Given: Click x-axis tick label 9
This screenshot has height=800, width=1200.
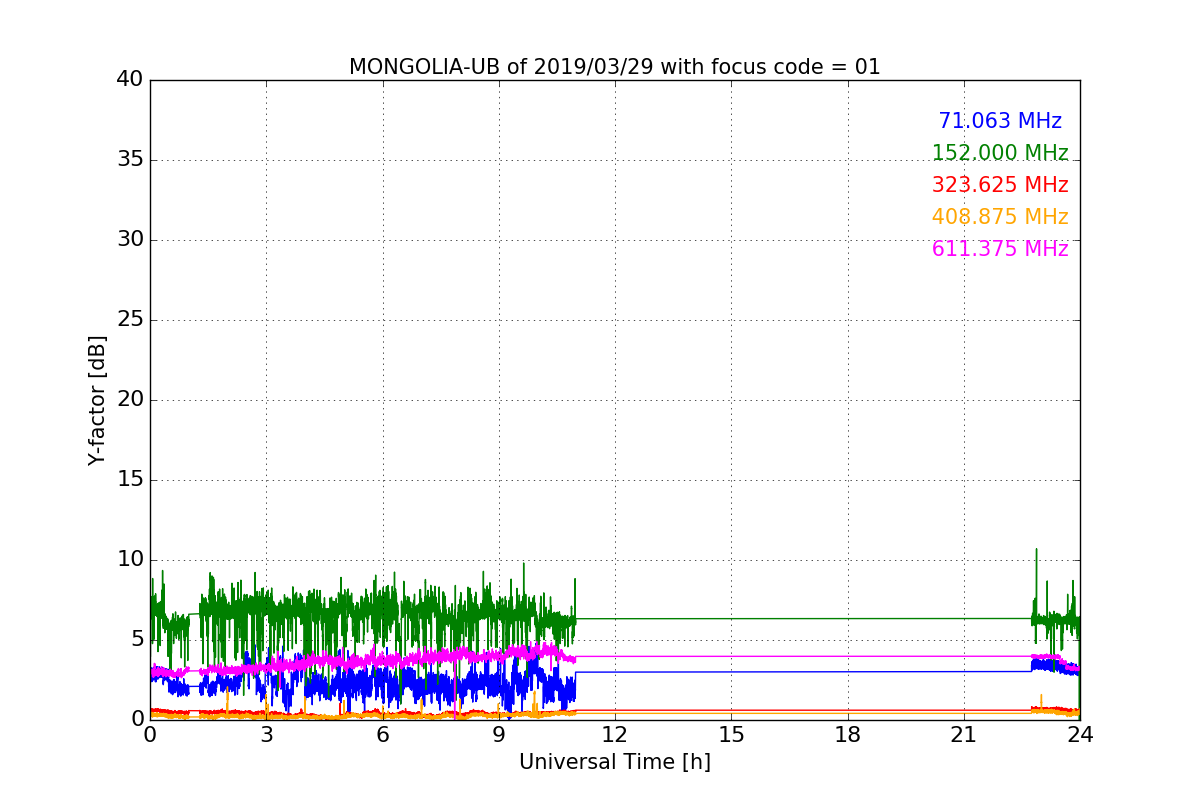Looking at the screenshot, I should pyautogui.click(x=499, y=735).
